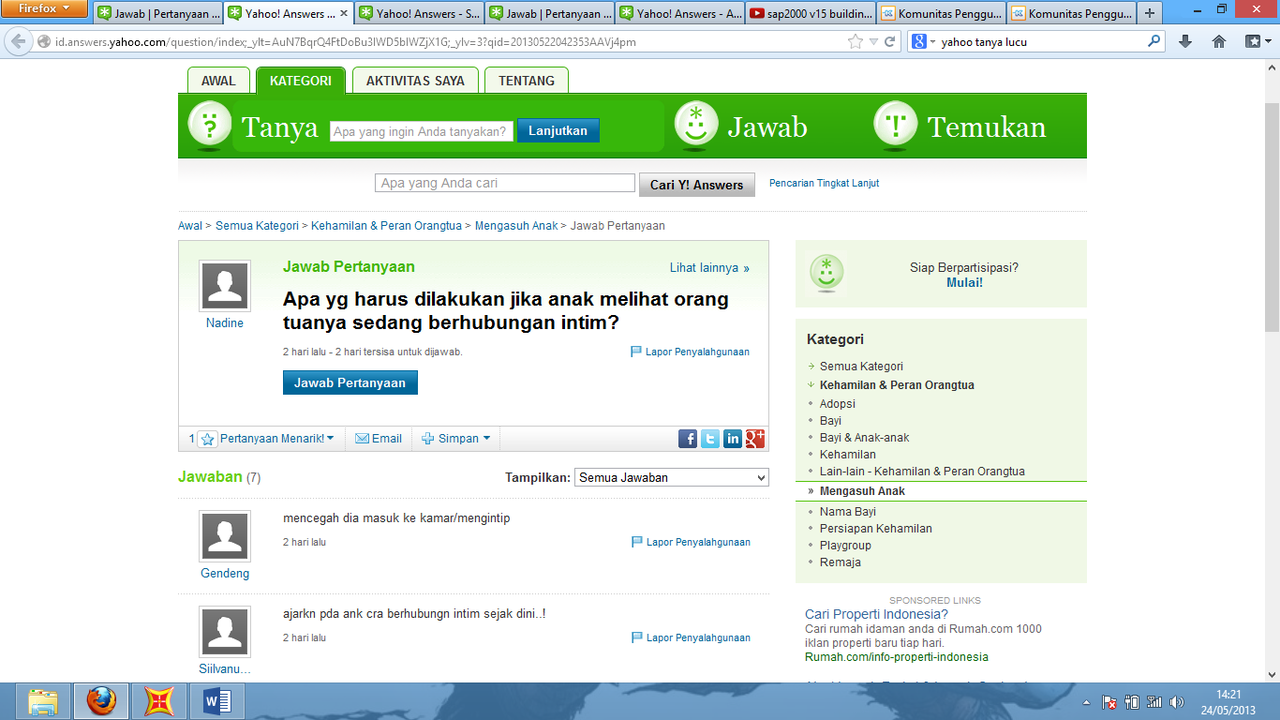Click the Mulai! link
1280x720 pixels.
pyautogui.click(x=964, y=283)
